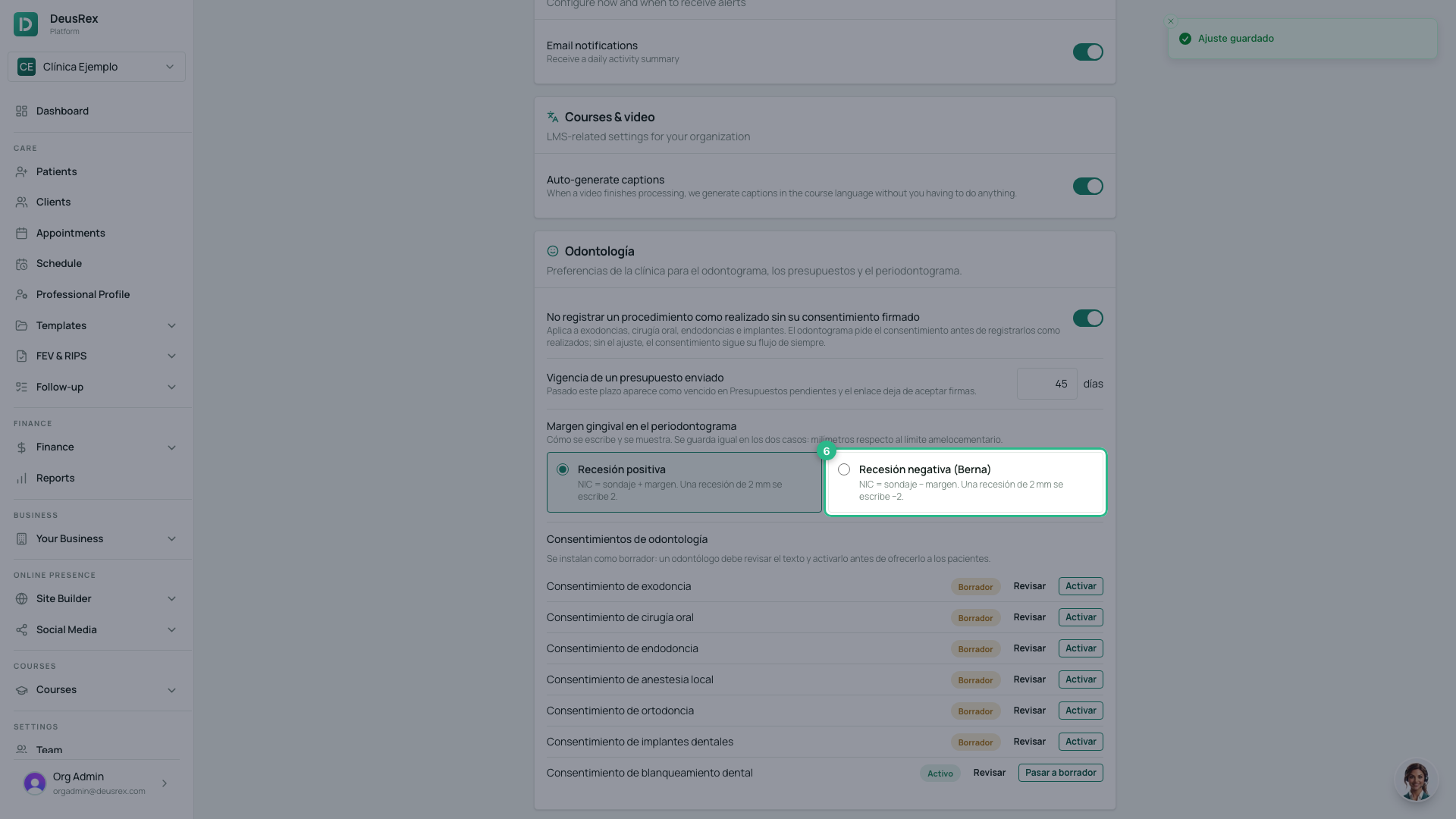
Task: Expand the Templates menu chevron
Action: pos(171,326)
